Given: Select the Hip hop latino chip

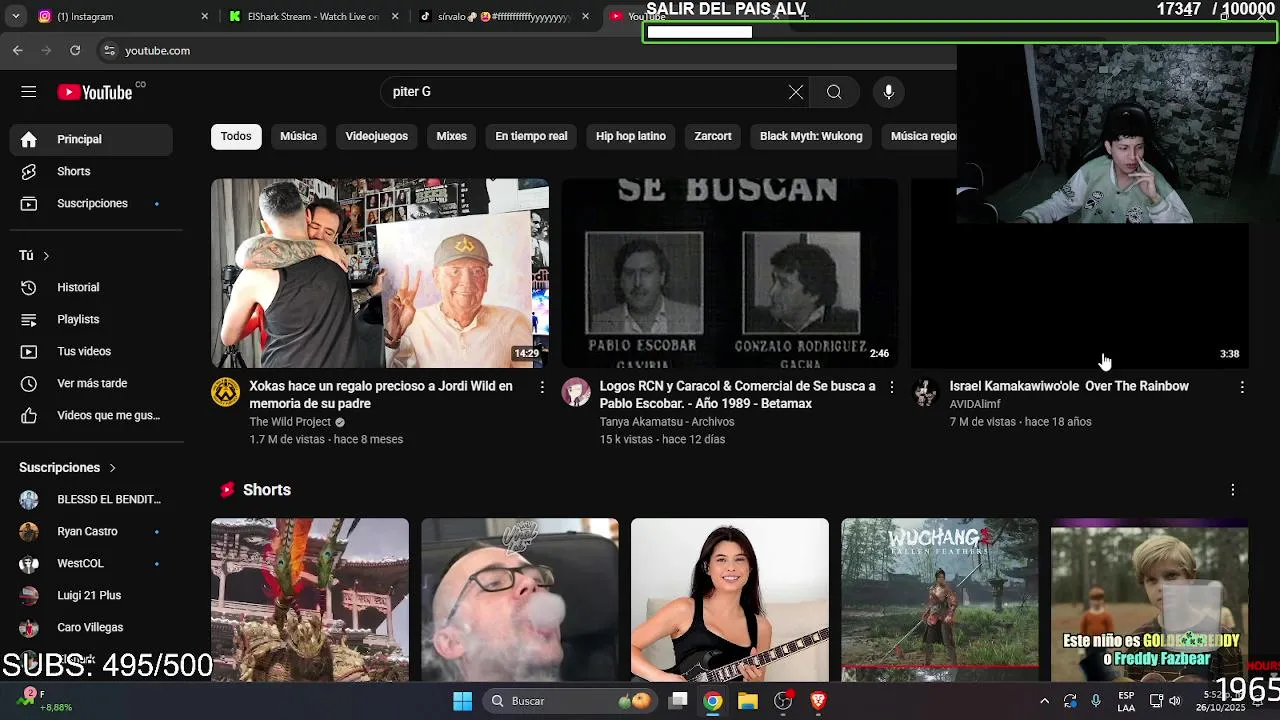Looking at the screenshot, I should (x=631, y=136).
